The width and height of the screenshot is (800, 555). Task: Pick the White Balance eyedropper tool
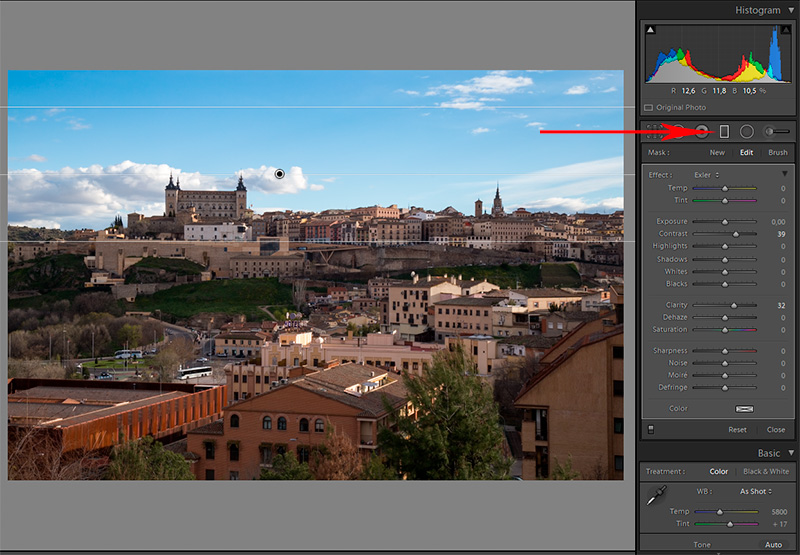point(657,495)
